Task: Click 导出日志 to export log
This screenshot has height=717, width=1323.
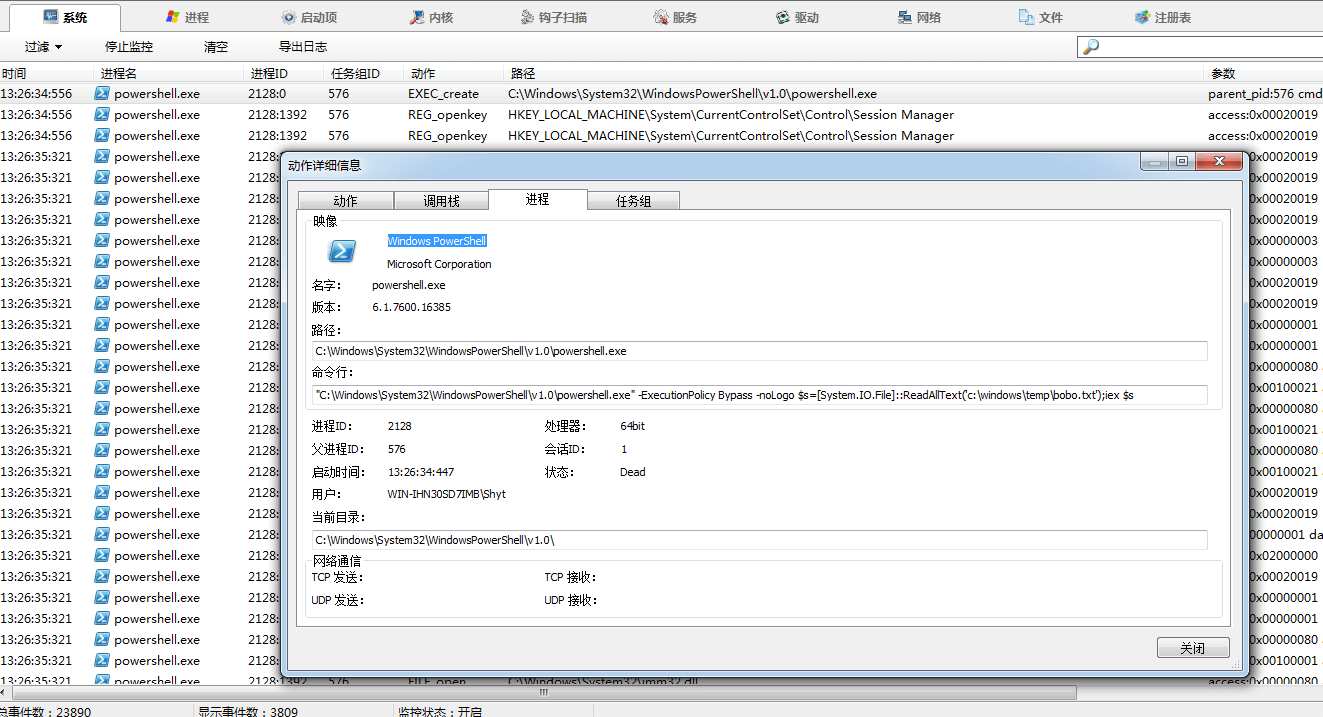Action: (x=303, y=47)
